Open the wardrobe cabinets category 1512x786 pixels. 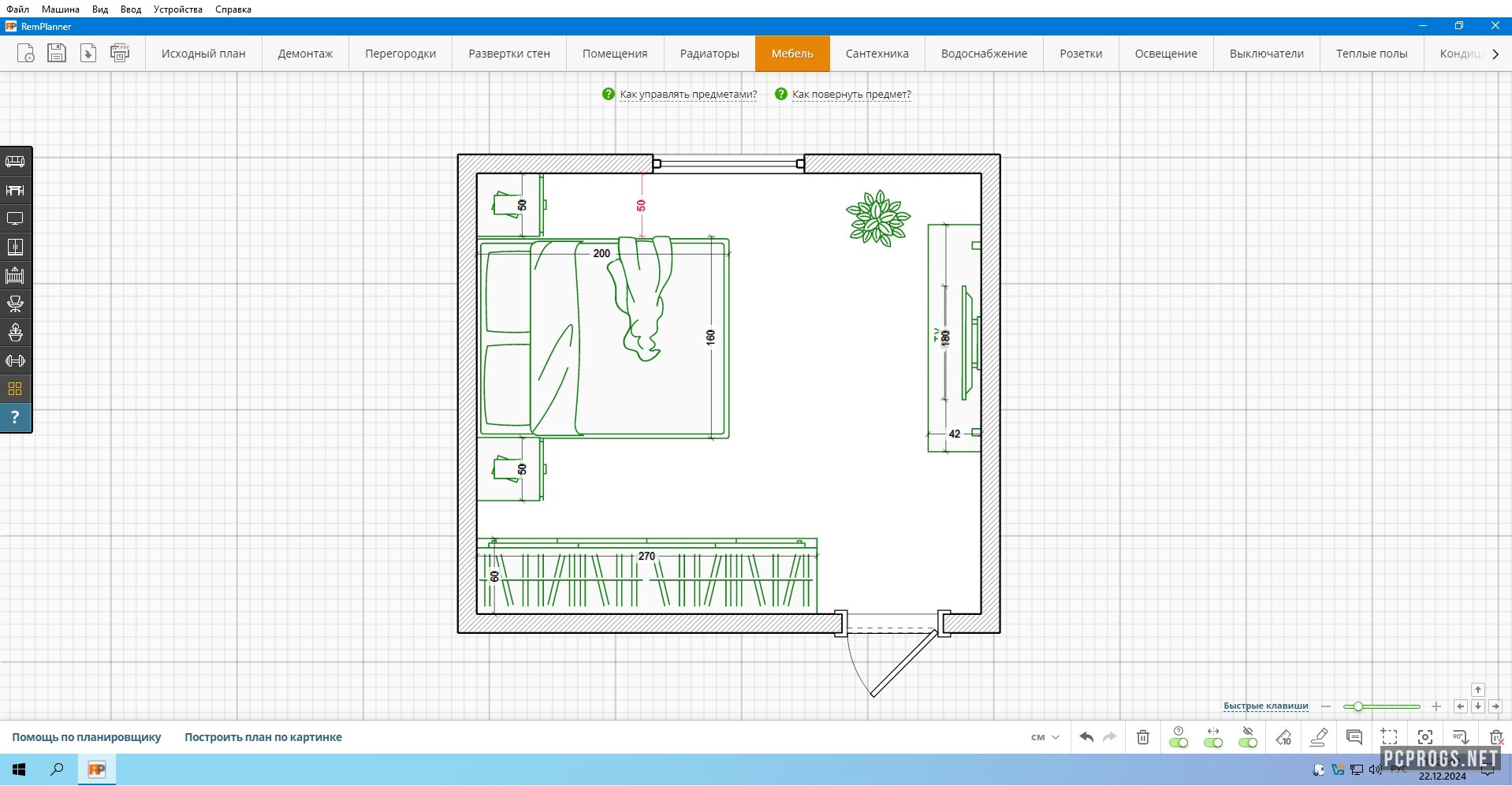tap(15, 247)
